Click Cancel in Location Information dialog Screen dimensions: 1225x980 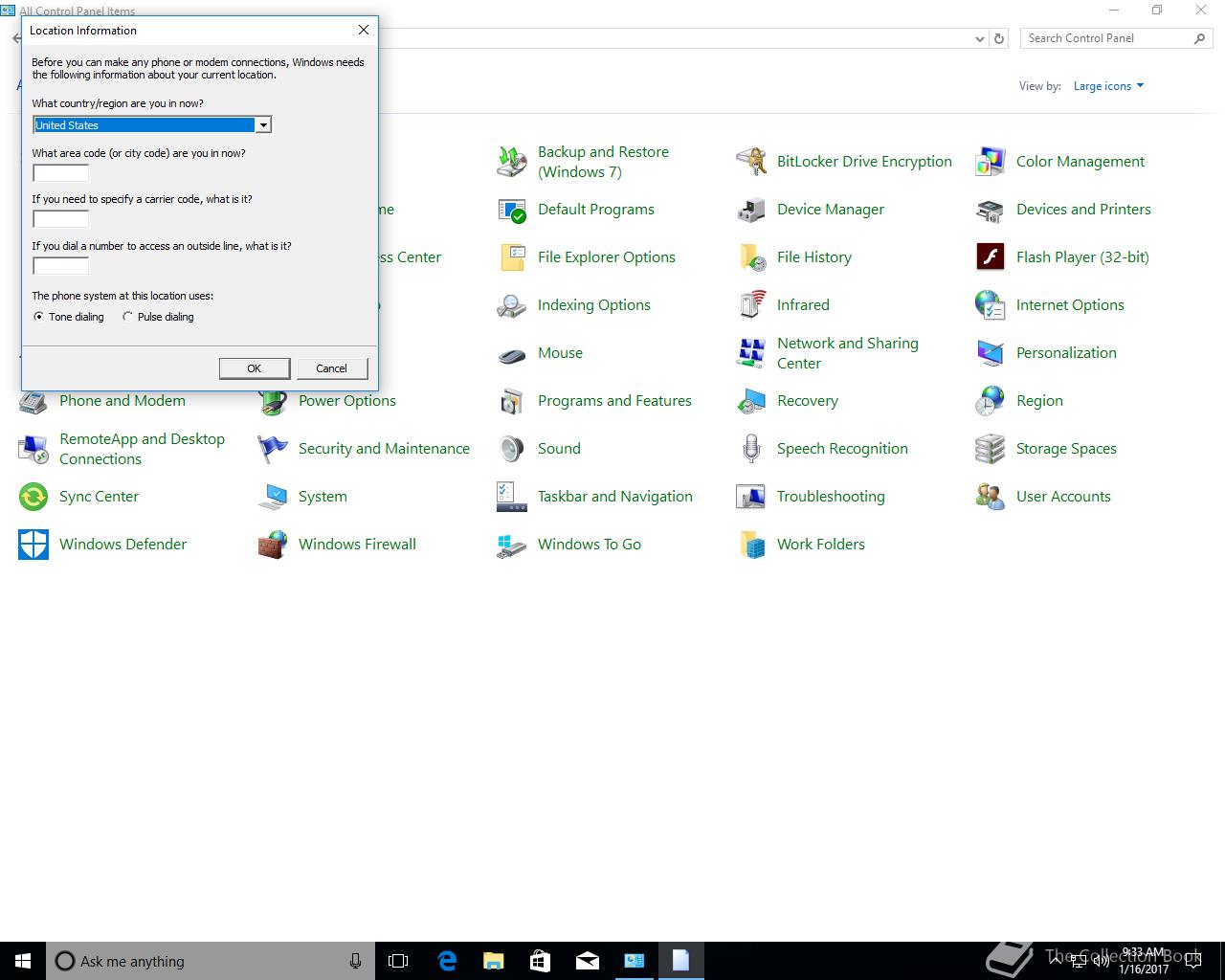click(x=332, y=368)
